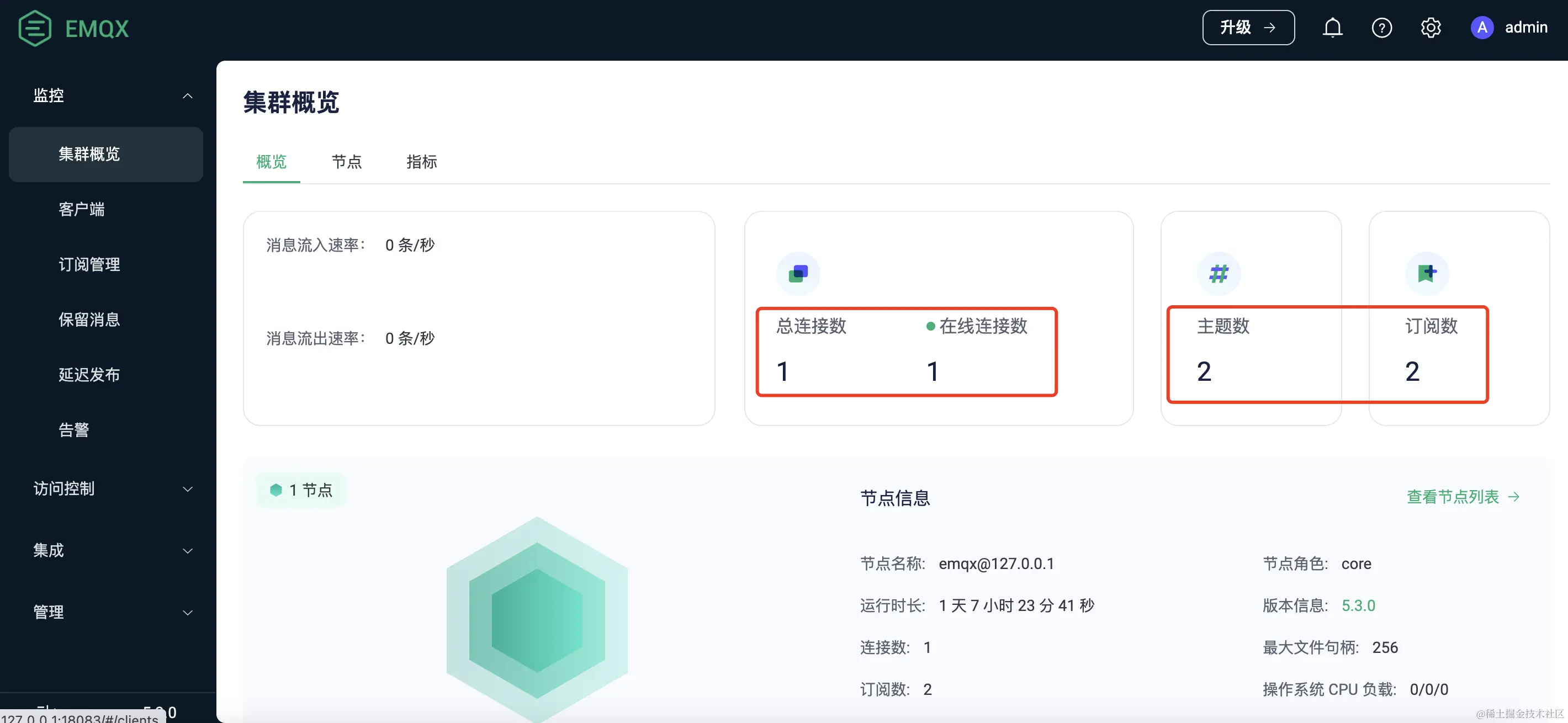Switch to the 节点 tab

[346, 162]
